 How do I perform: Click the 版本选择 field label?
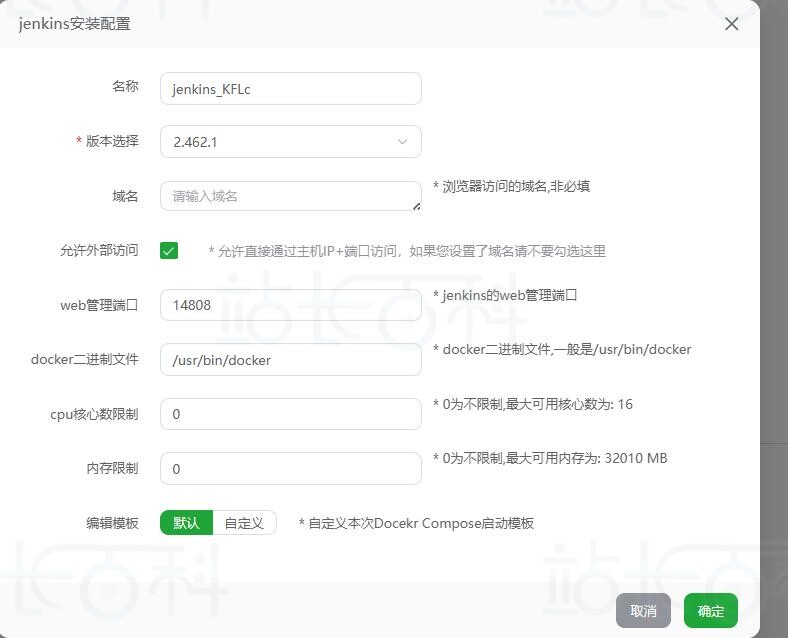coord(112,141)
